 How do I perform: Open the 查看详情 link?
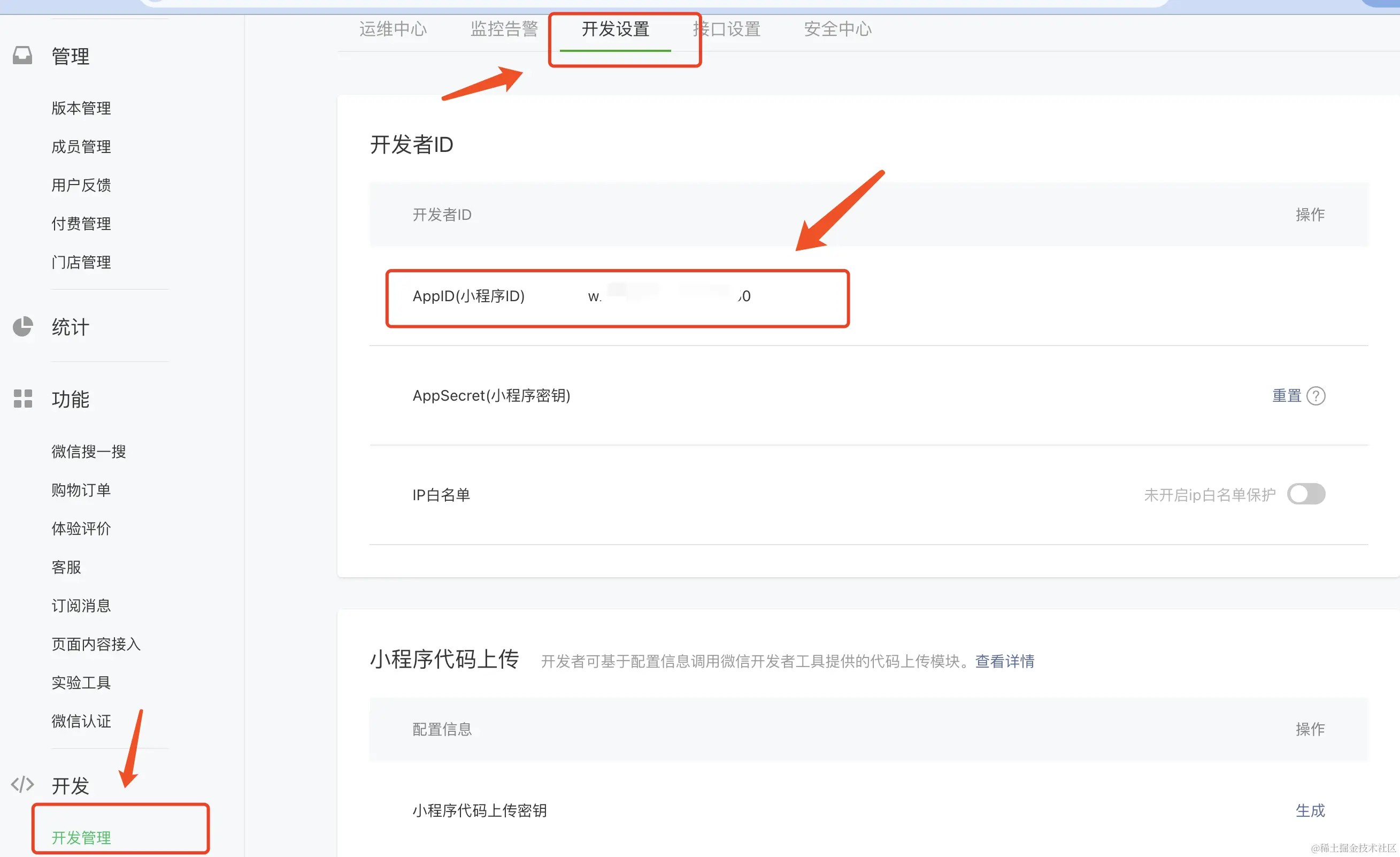point(1004,661)
